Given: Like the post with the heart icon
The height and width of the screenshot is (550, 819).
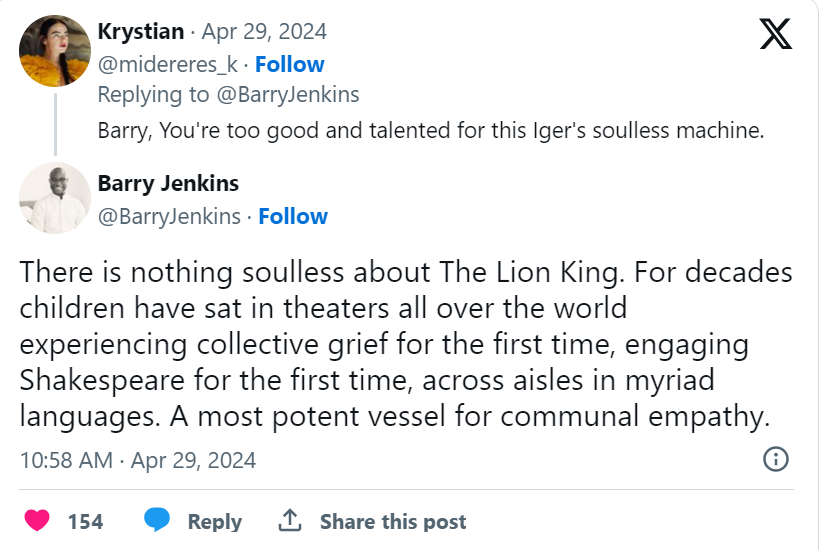Looking at the screenshot, I should 37,521.
